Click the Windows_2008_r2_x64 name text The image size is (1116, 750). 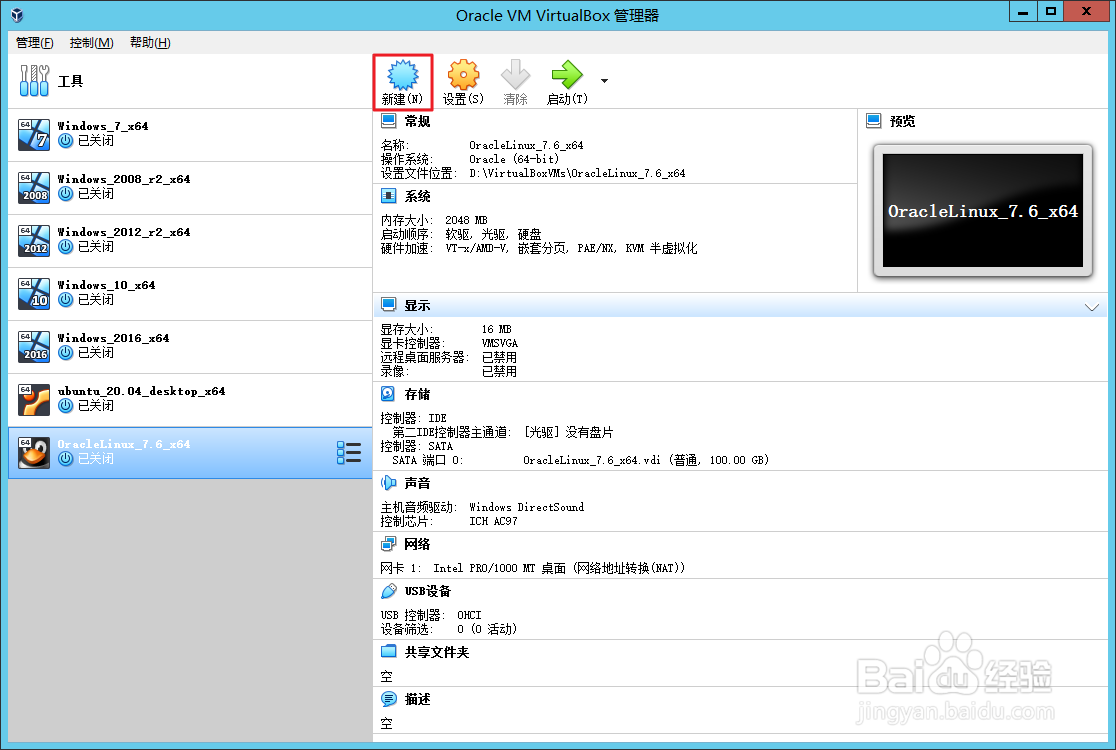tap(124, 179)
